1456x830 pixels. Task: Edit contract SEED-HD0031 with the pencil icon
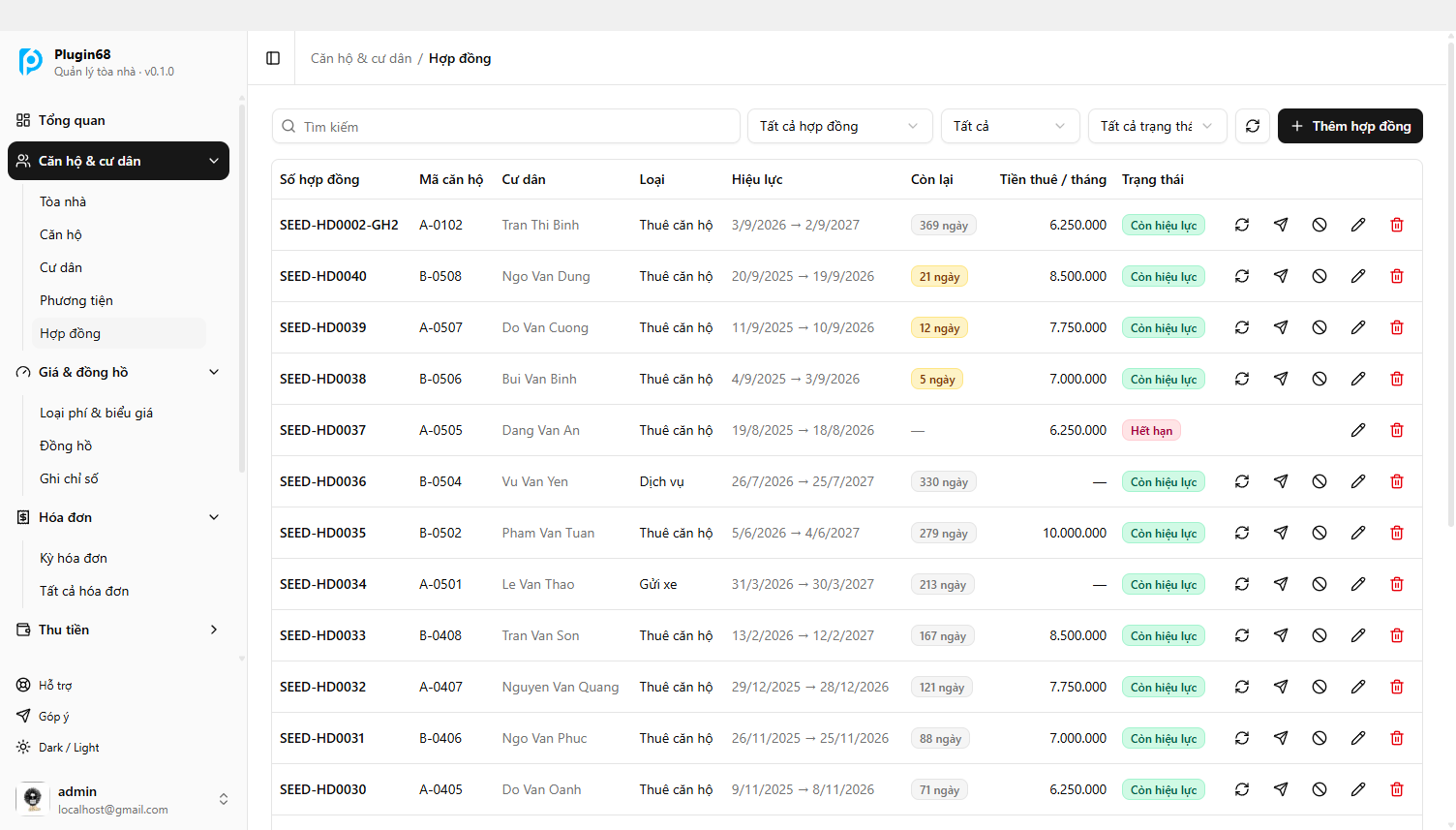pyautogui.click(x=1358, y=738)
